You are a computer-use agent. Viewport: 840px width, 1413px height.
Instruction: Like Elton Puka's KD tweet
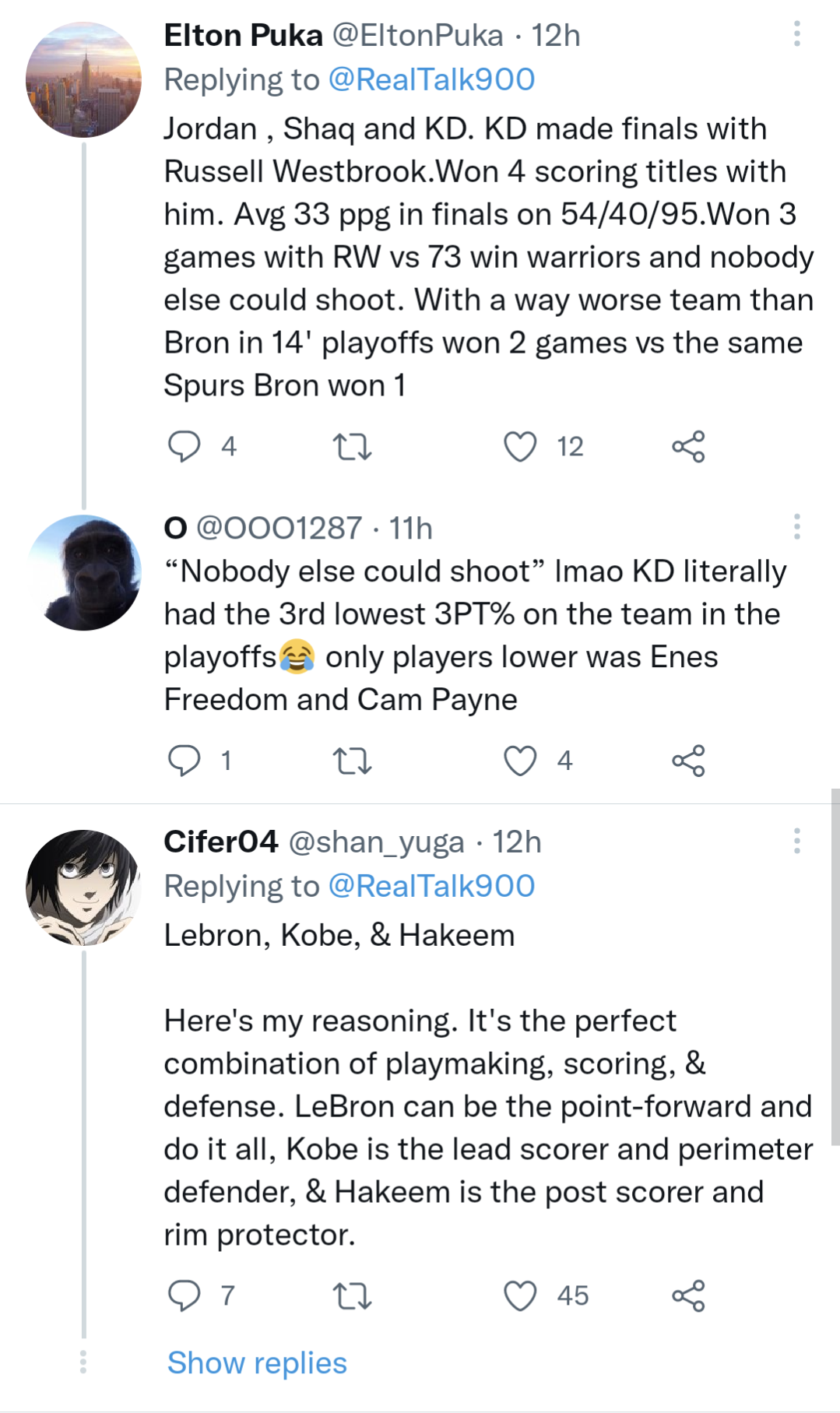coord(520,447)
